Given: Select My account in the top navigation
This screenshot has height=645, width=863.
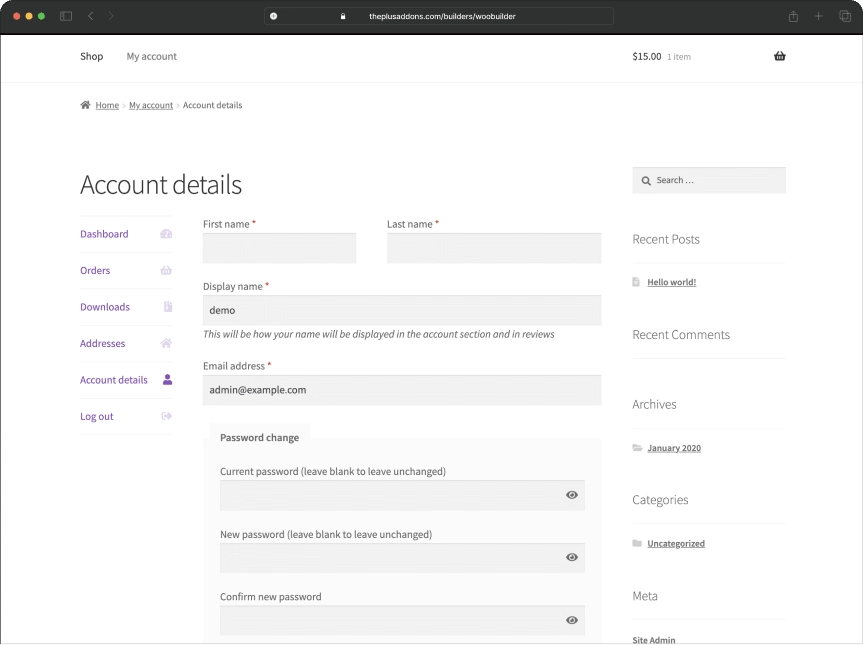Looking at the screenshot, I should 151,57.
